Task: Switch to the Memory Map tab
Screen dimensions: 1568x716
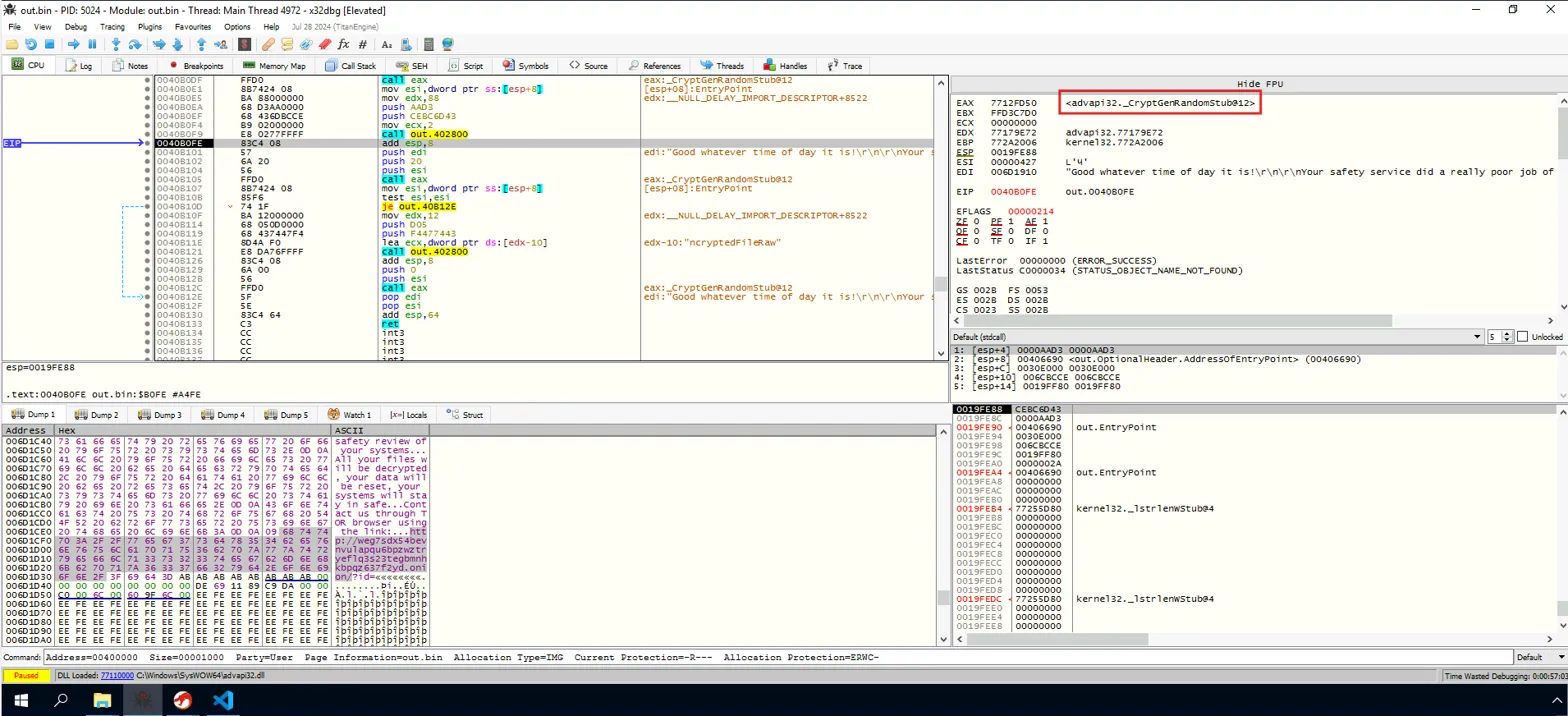Action: pos(276,66)
